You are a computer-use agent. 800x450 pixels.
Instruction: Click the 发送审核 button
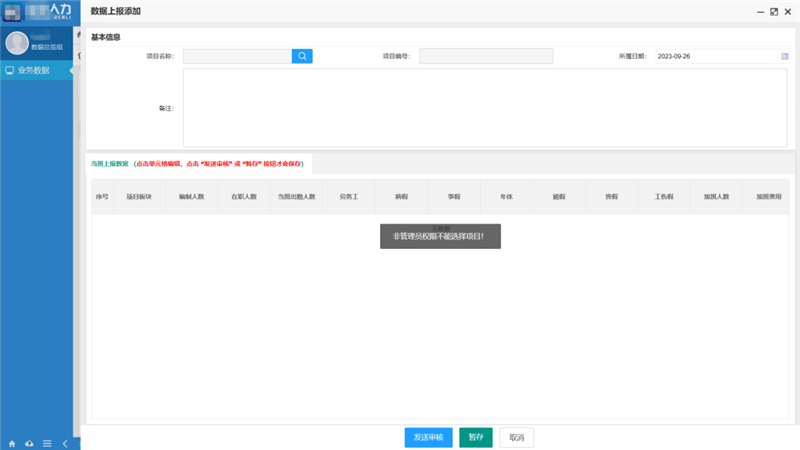click(x=429, y=437)
